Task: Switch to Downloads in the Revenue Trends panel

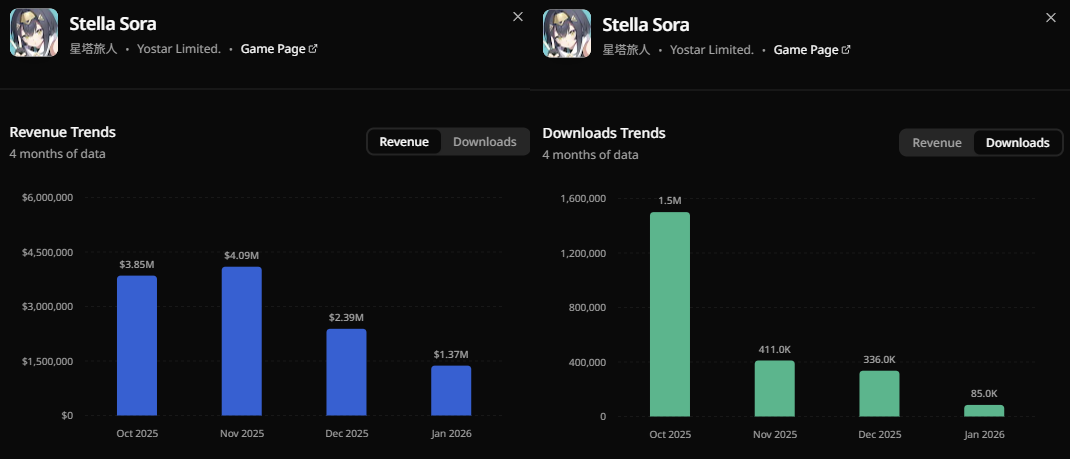Action: [485, 142]
